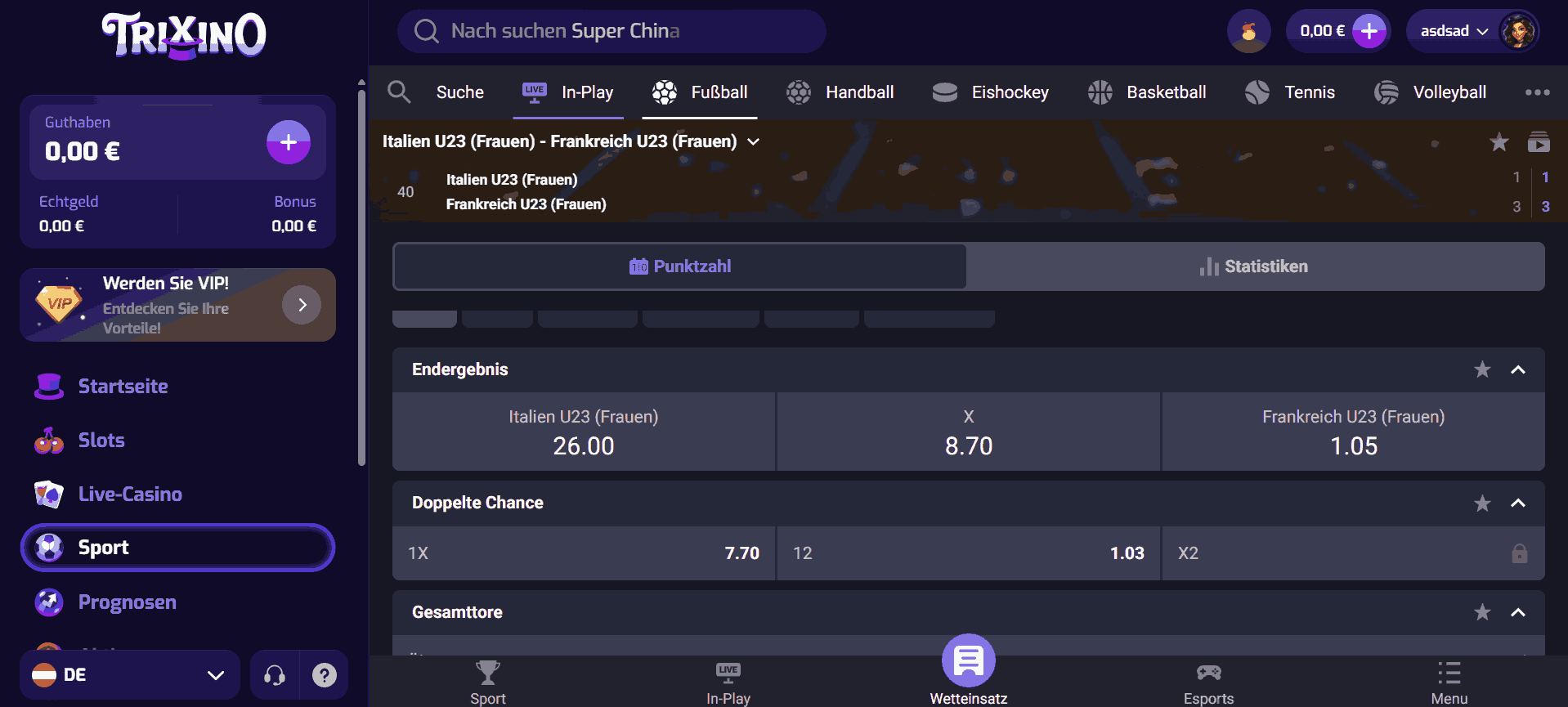Click the live stream video icon in the match header
Screen dimensions: 1568x707
[x=1539, y=142]
